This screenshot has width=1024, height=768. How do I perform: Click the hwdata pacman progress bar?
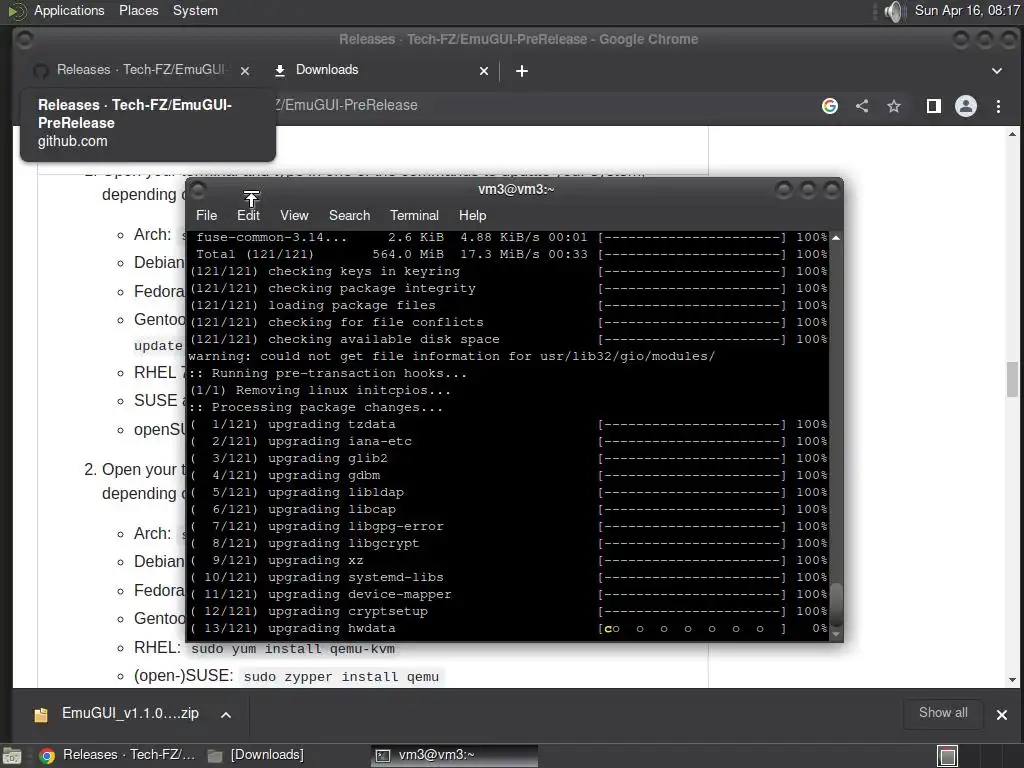coord(692,628)
